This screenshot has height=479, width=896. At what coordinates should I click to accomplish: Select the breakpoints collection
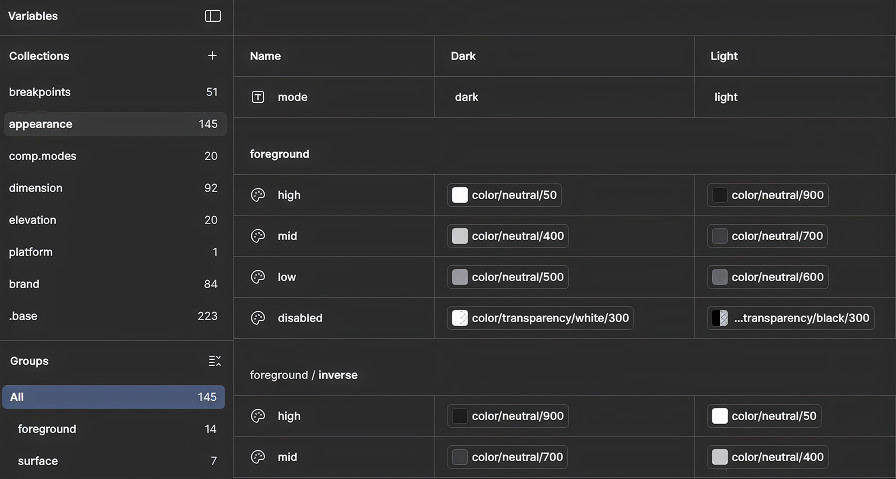[x=40, y=92]
